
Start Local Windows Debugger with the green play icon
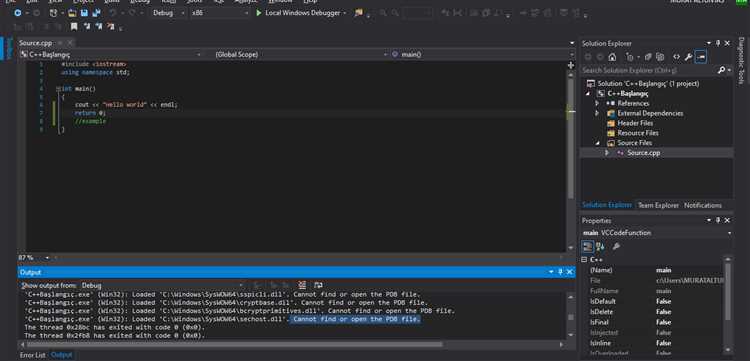tap(259, 13)
